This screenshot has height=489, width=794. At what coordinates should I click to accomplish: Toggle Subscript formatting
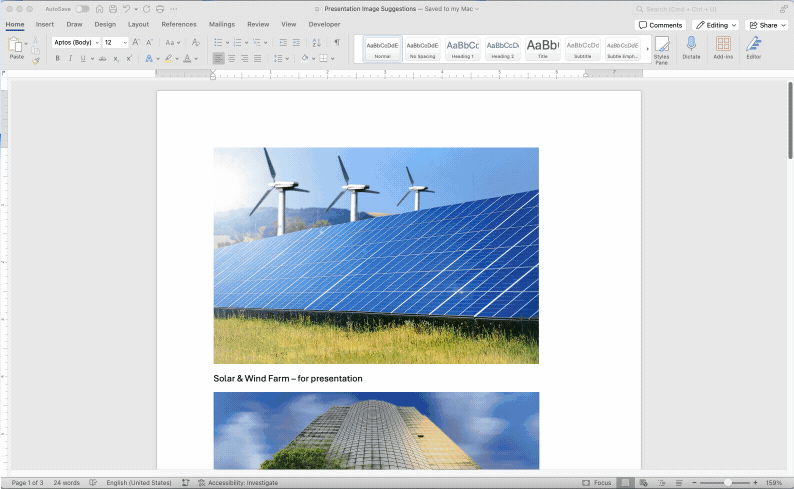click(x=116, y=59)
